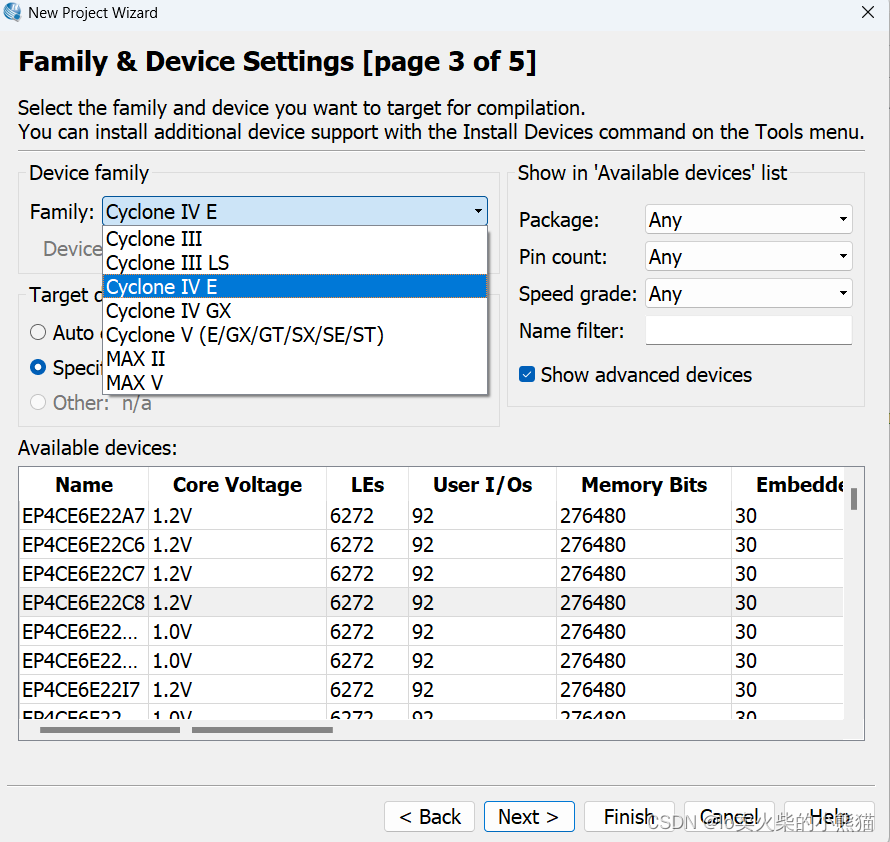Toggle Show advanced devices checkbox
The height and width of the screenshot is (842, 890).
point(527,375)
